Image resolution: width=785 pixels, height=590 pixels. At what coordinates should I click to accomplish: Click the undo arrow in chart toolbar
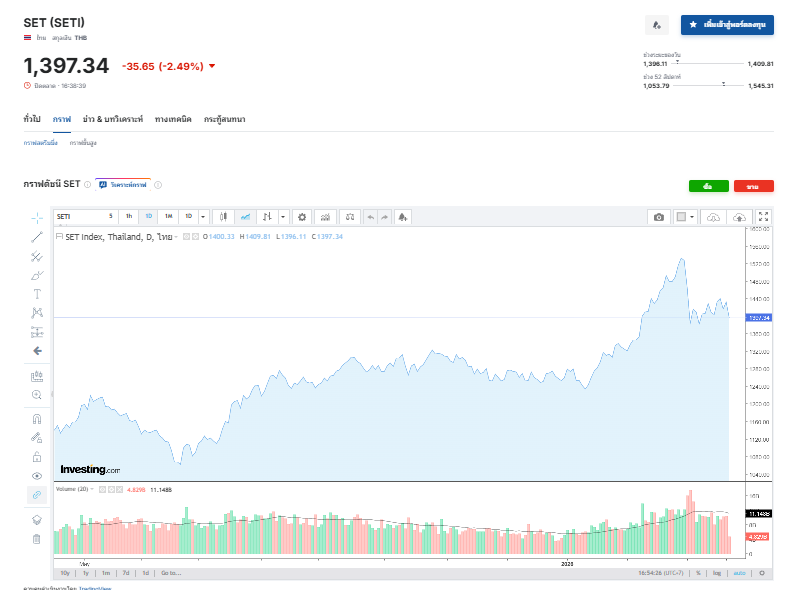click(x=370, y=217)
